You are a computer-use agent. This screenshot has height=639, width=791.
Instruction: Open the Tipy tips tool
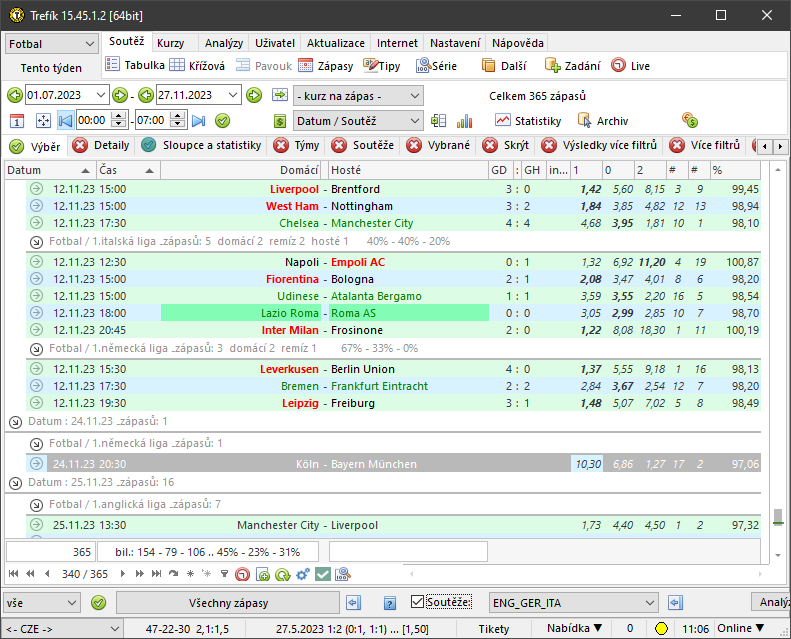(x=381, y=66)
